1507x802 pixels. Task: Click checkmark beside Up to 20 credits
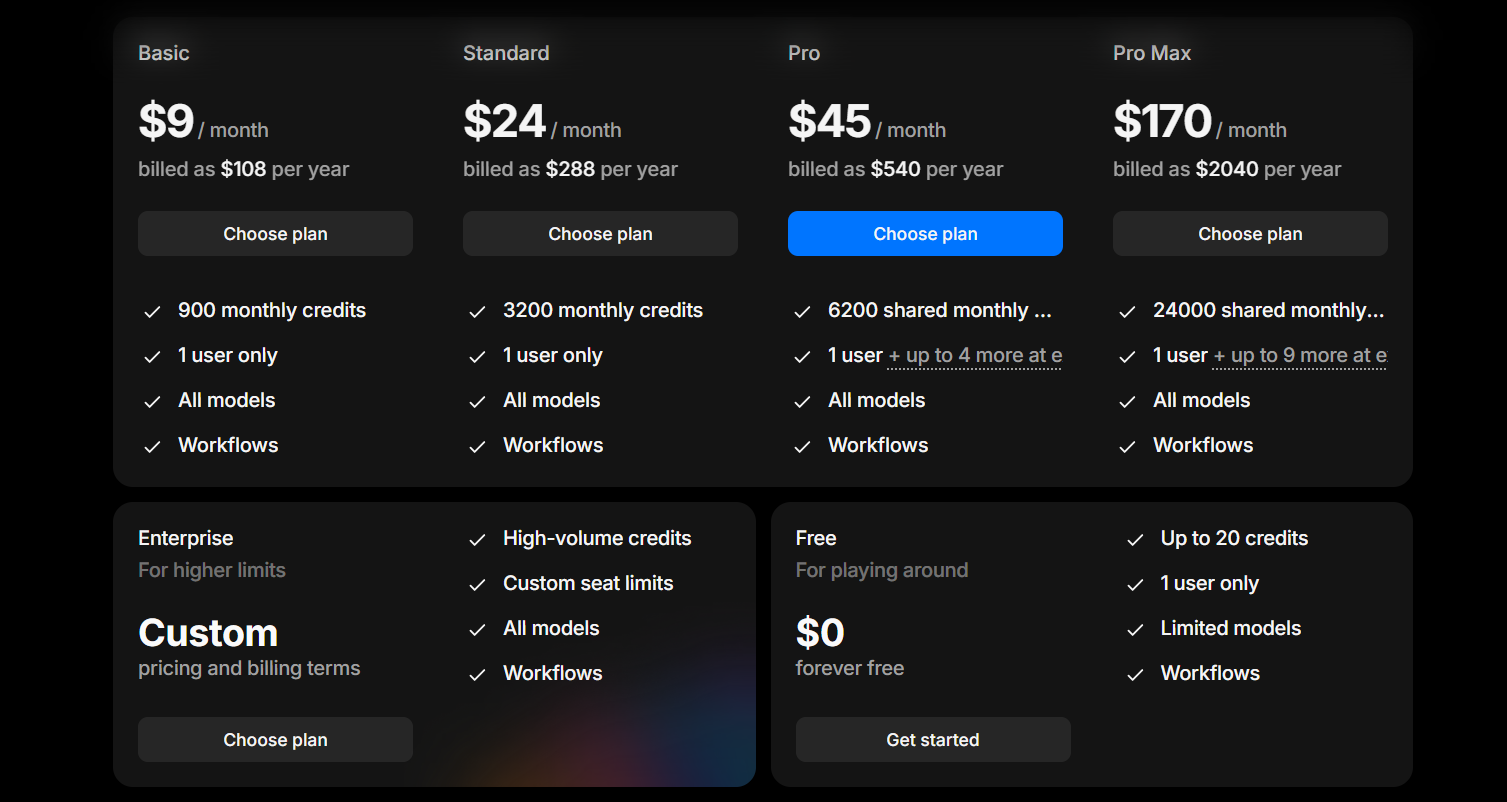pos(1135,540)
